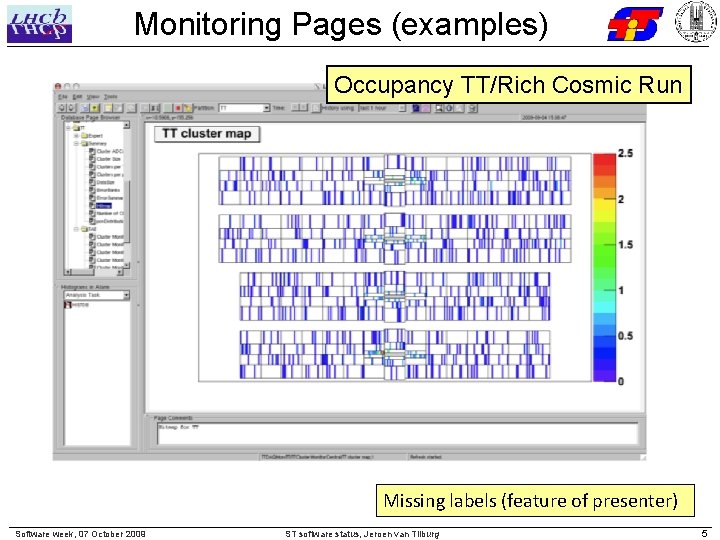Screen dimensions: 720x540
Task: Open the Tools menu
Action: [110, 97]
